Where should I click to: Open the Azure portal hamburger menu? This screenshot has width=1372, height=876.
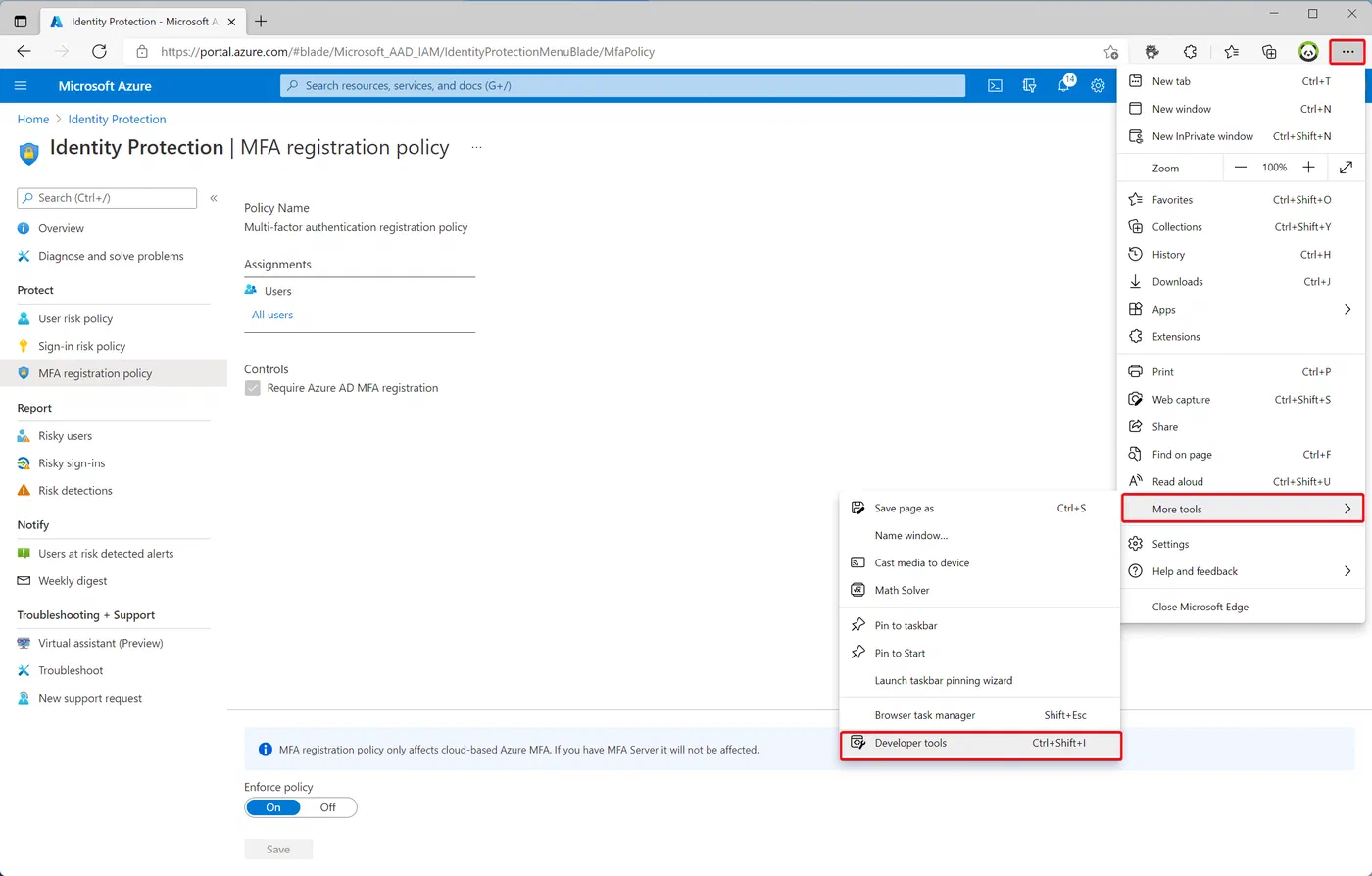[x=21, y=86]
